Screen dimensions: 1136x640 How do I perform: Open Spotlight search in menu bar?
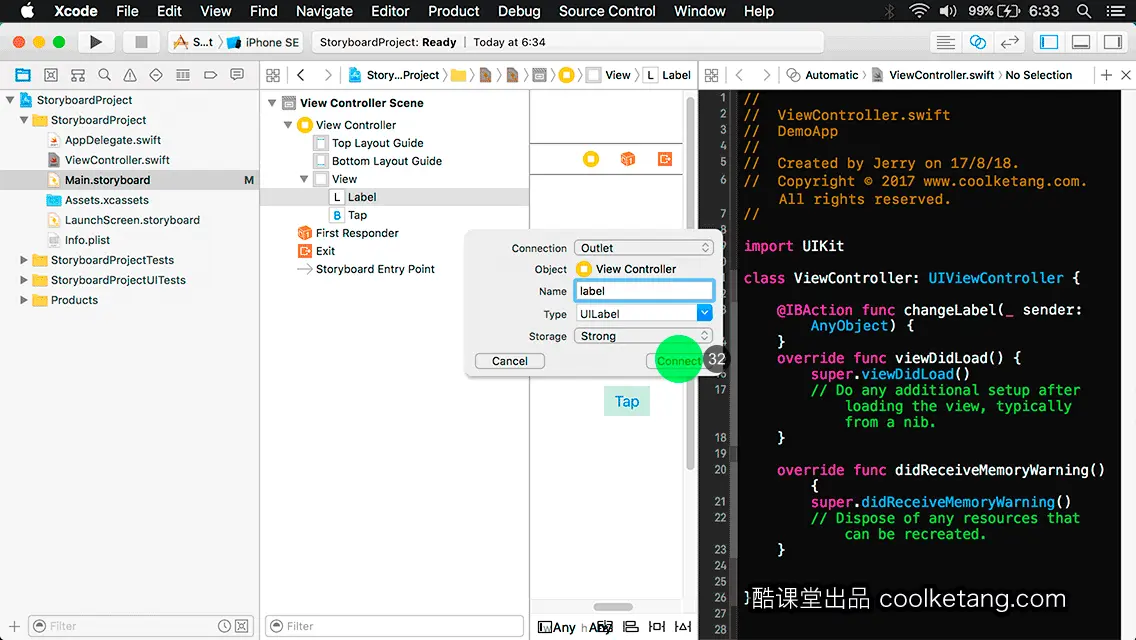[x=1084, y=11]
